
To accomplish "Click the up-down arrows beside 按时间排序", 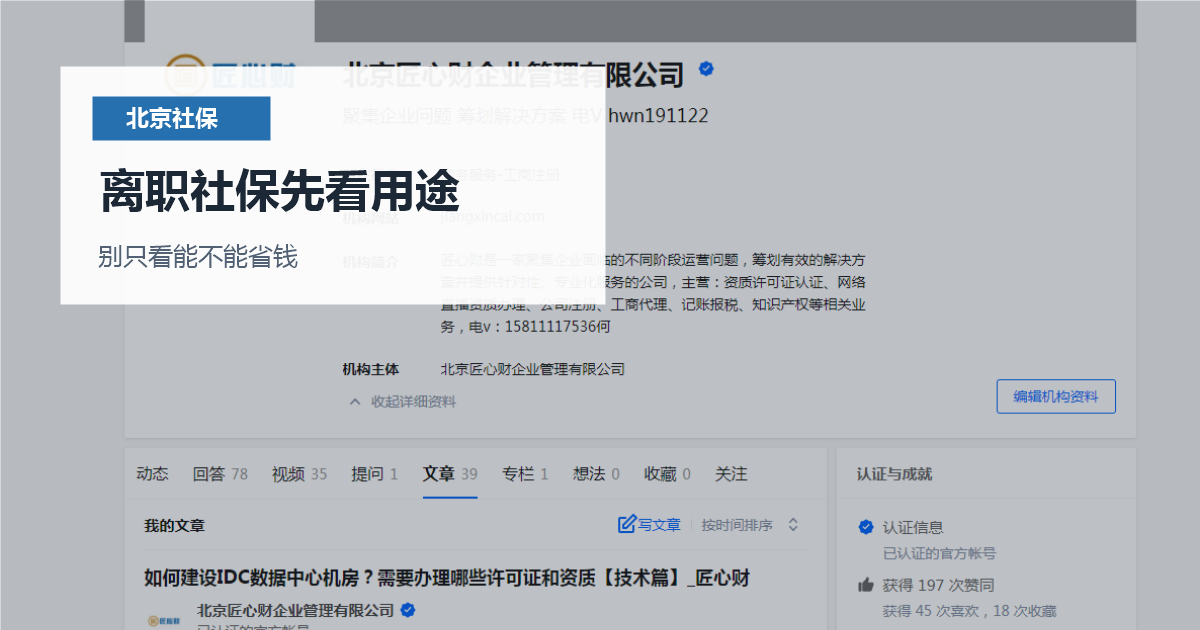I will tap(793, 525).
